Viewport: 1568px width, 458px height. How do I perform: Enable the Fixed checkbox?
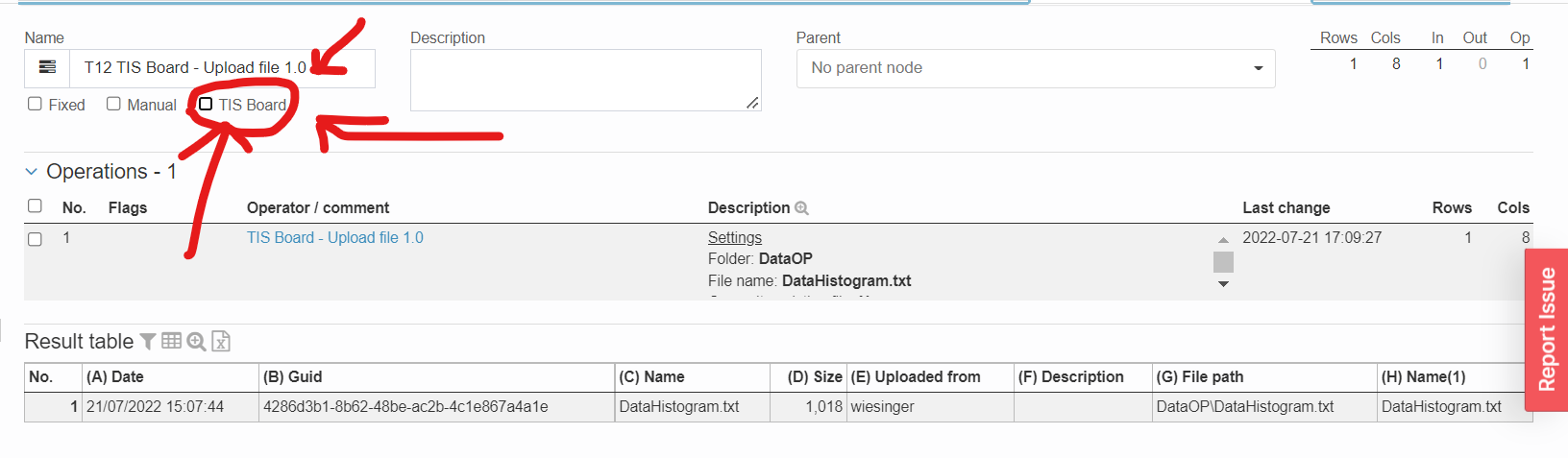click(x=35, y=104)
